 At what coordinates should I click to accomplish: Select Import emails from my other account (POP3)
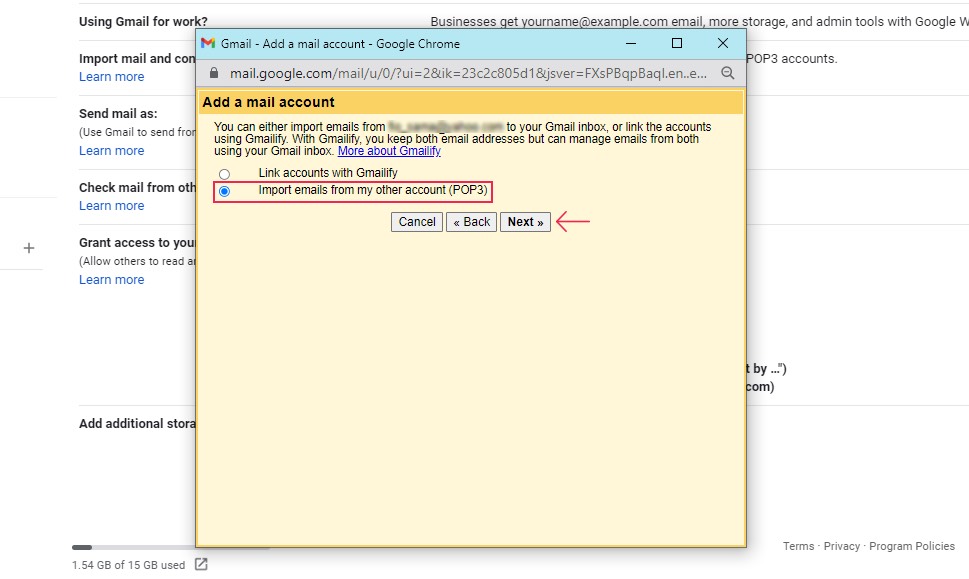click(x=224, y=192)
